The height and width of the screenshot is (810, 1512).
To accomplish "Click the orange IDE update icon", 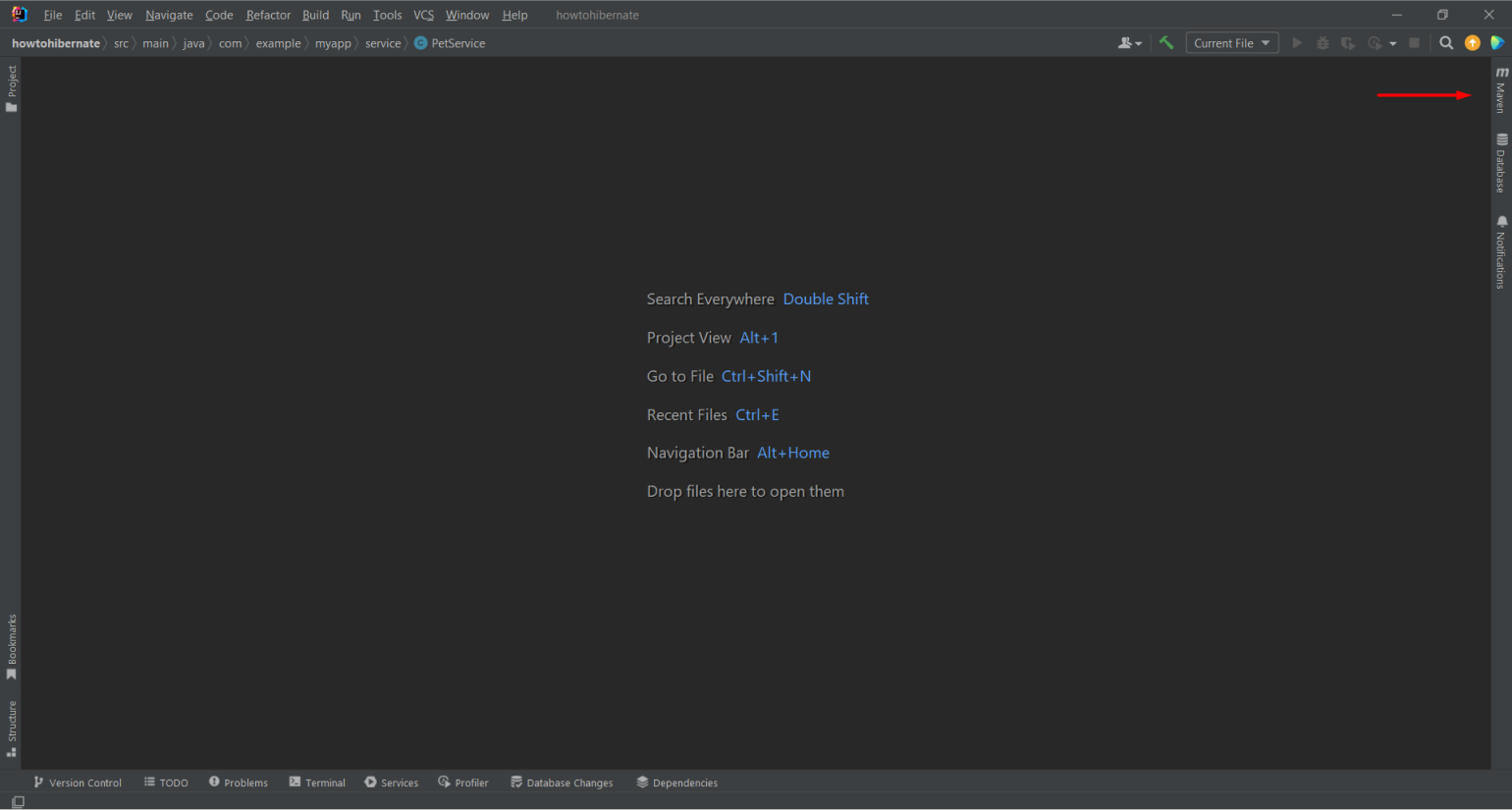I will pyautogui.click(x=1472, y=43).
